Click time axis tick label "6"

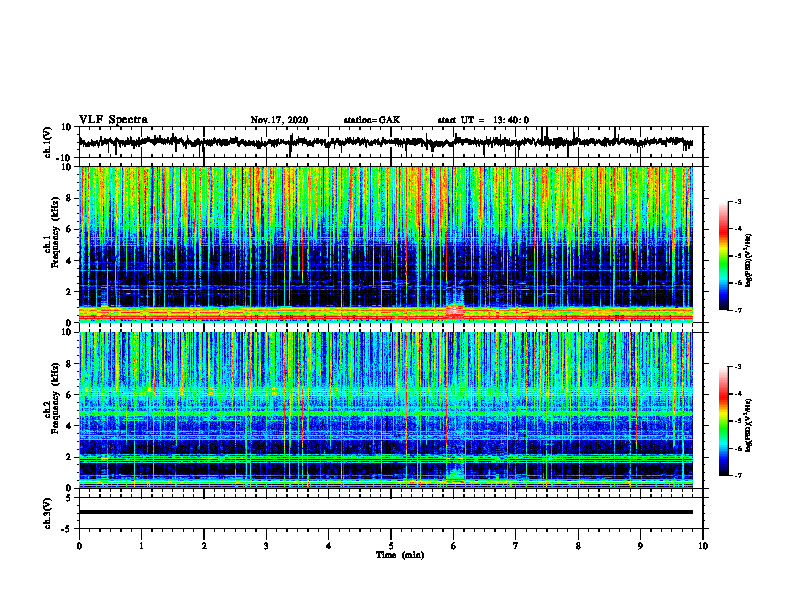[454, 546]
